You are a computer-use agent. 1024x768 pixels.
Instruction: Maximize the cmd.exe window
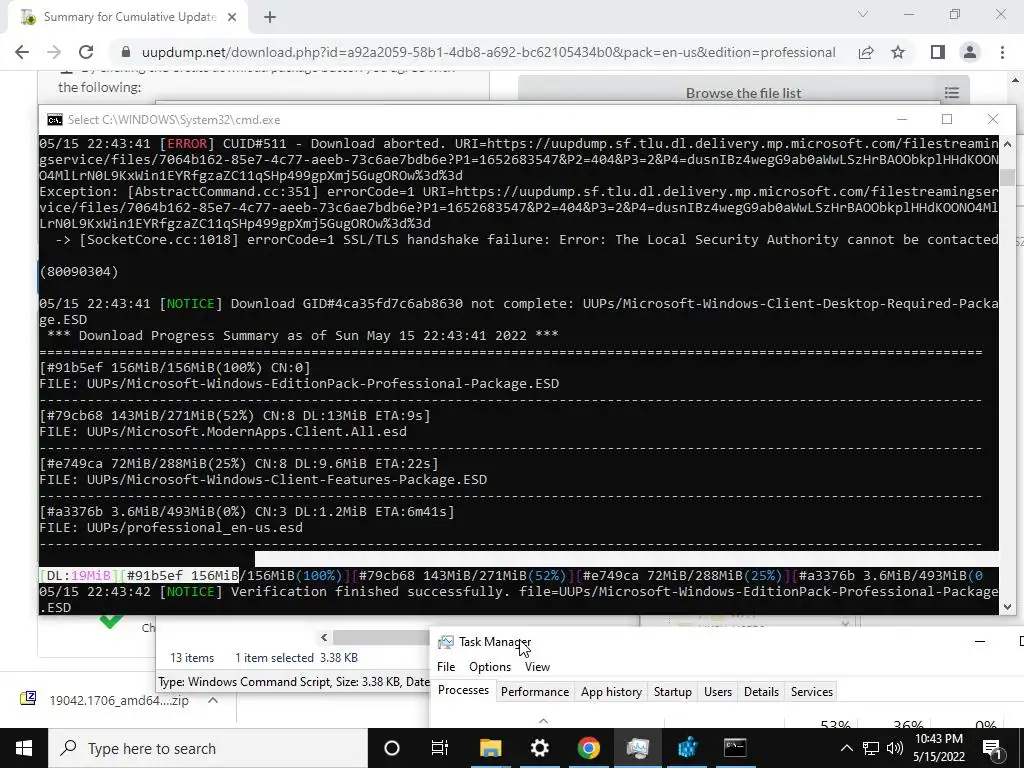click(947, 119)
